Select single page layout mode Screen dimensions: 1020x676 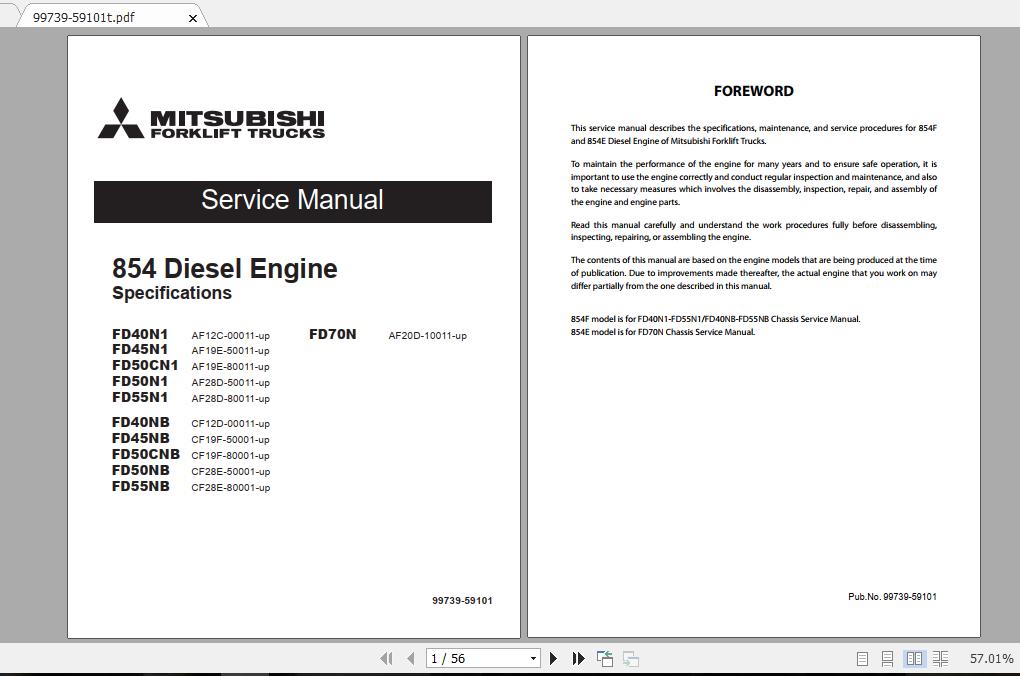pos(862,659)
